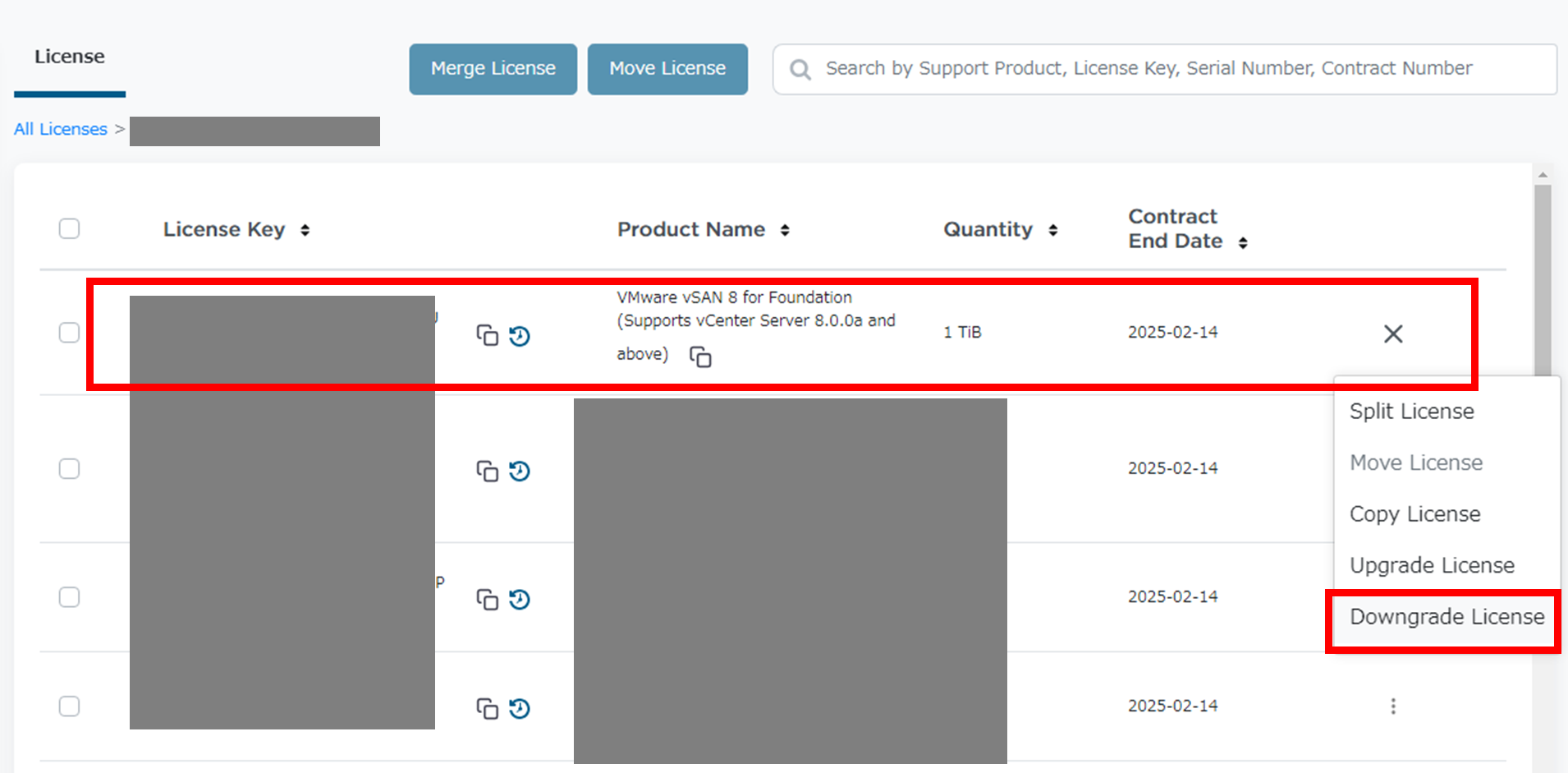Choose Split License from the menu
Image resolution: width=1568 pixels, height=773 pixels.
[x=1411, y=411]
